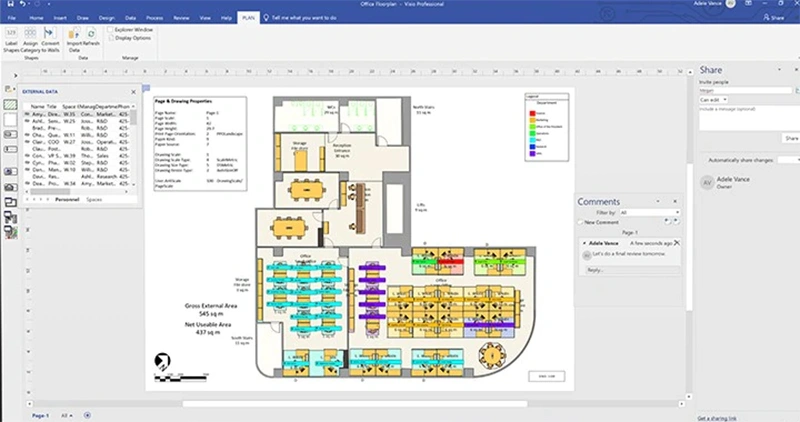Delete Adele Vance's comment with X icon
The width and height of the screenshot is (800, 422).
click(x=677, y=243)
